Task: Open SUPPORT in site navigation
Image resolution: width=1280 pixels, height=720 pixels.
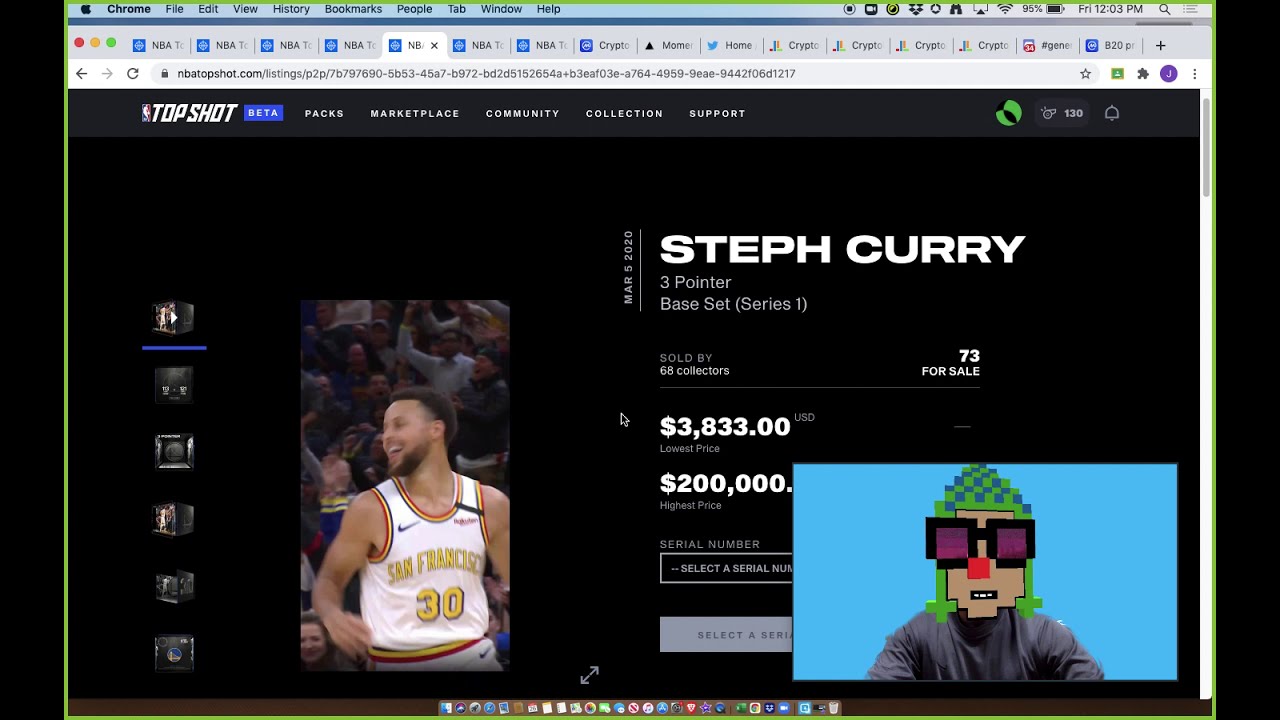Action: pos(717,113)
